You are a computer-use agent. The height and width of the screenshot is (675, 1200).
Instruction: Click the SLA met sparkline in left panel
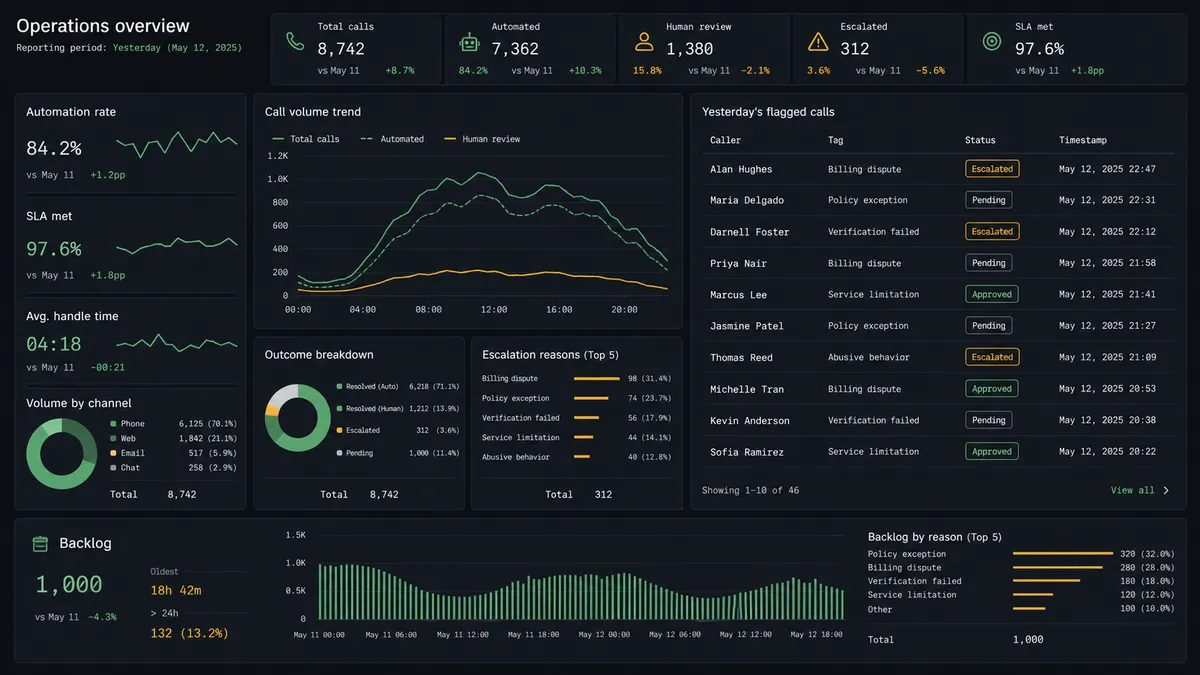click(x=177, y=245)
